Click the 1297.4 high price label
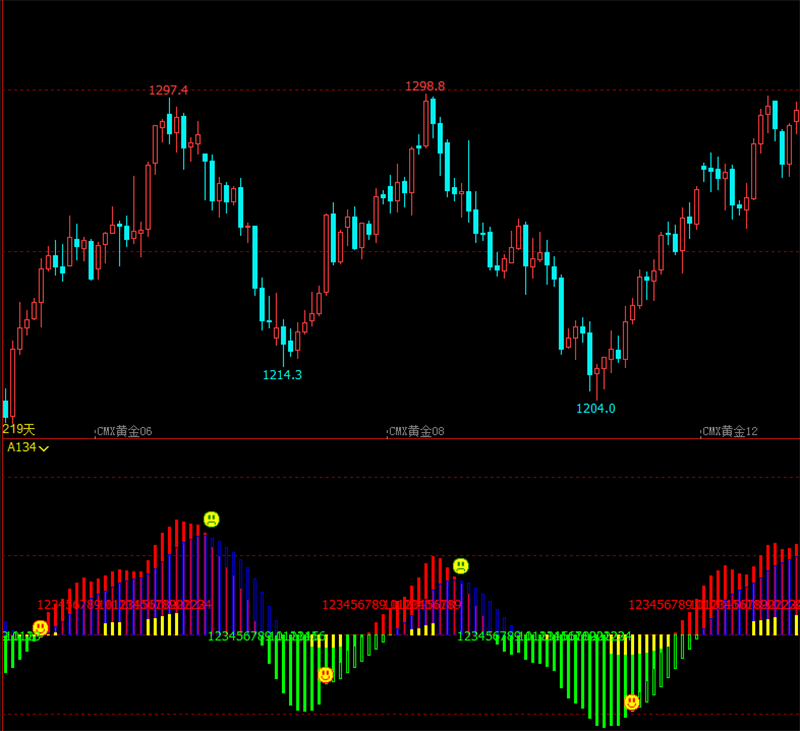Image resolution: width=800 pixels, height=731 pixels. (168, 90)
